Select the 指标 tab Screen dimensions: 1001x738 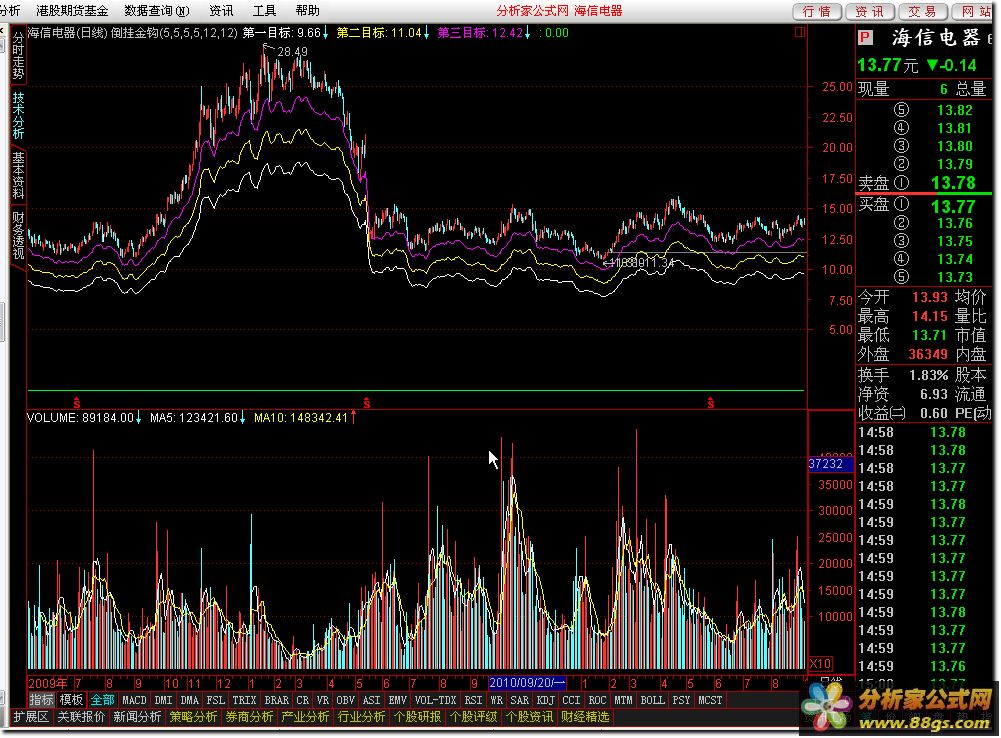click(41, 700)
